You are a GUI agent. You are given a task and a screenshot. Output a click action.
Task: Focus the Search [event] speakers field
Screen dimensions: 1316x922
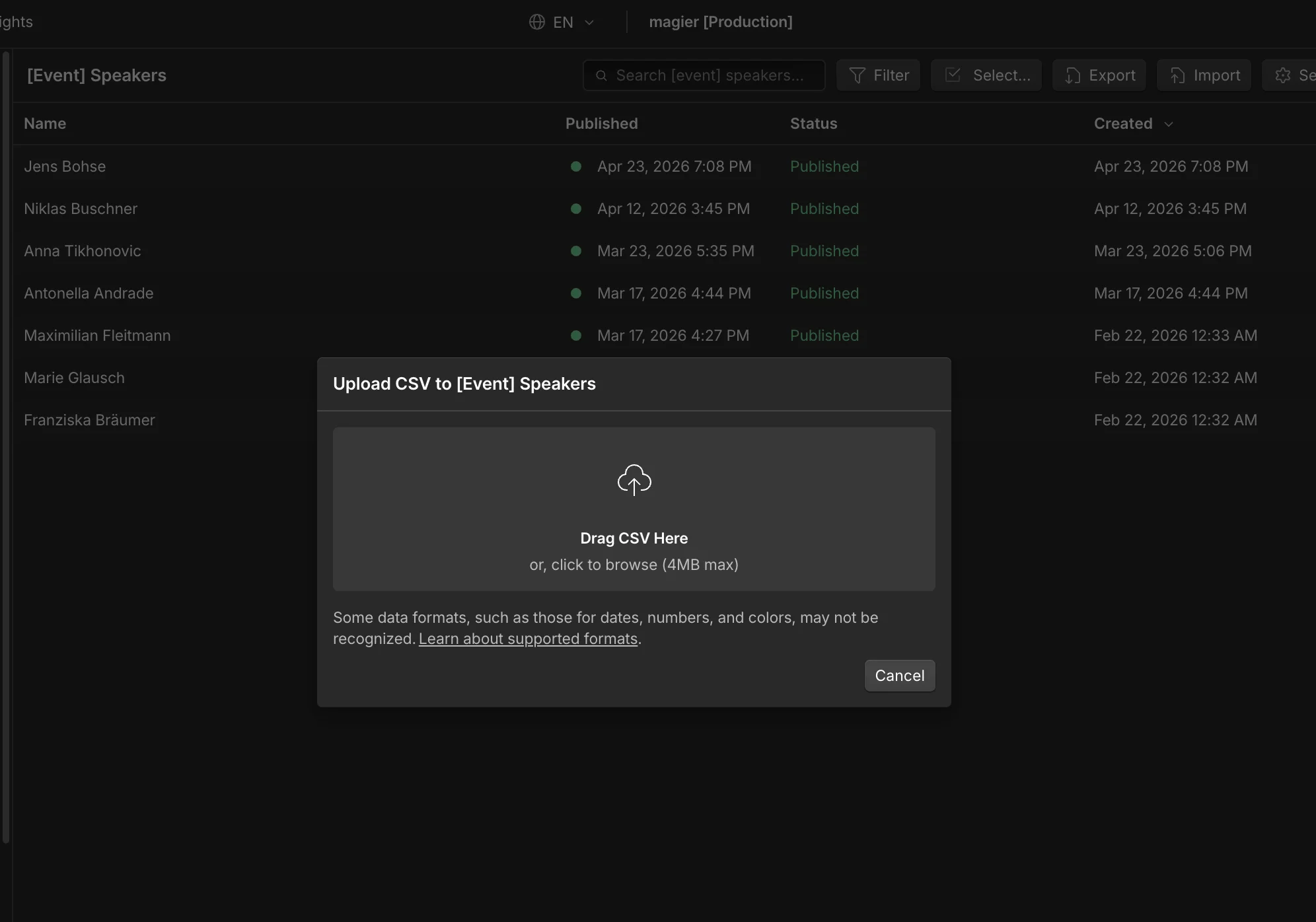[704, 75]
